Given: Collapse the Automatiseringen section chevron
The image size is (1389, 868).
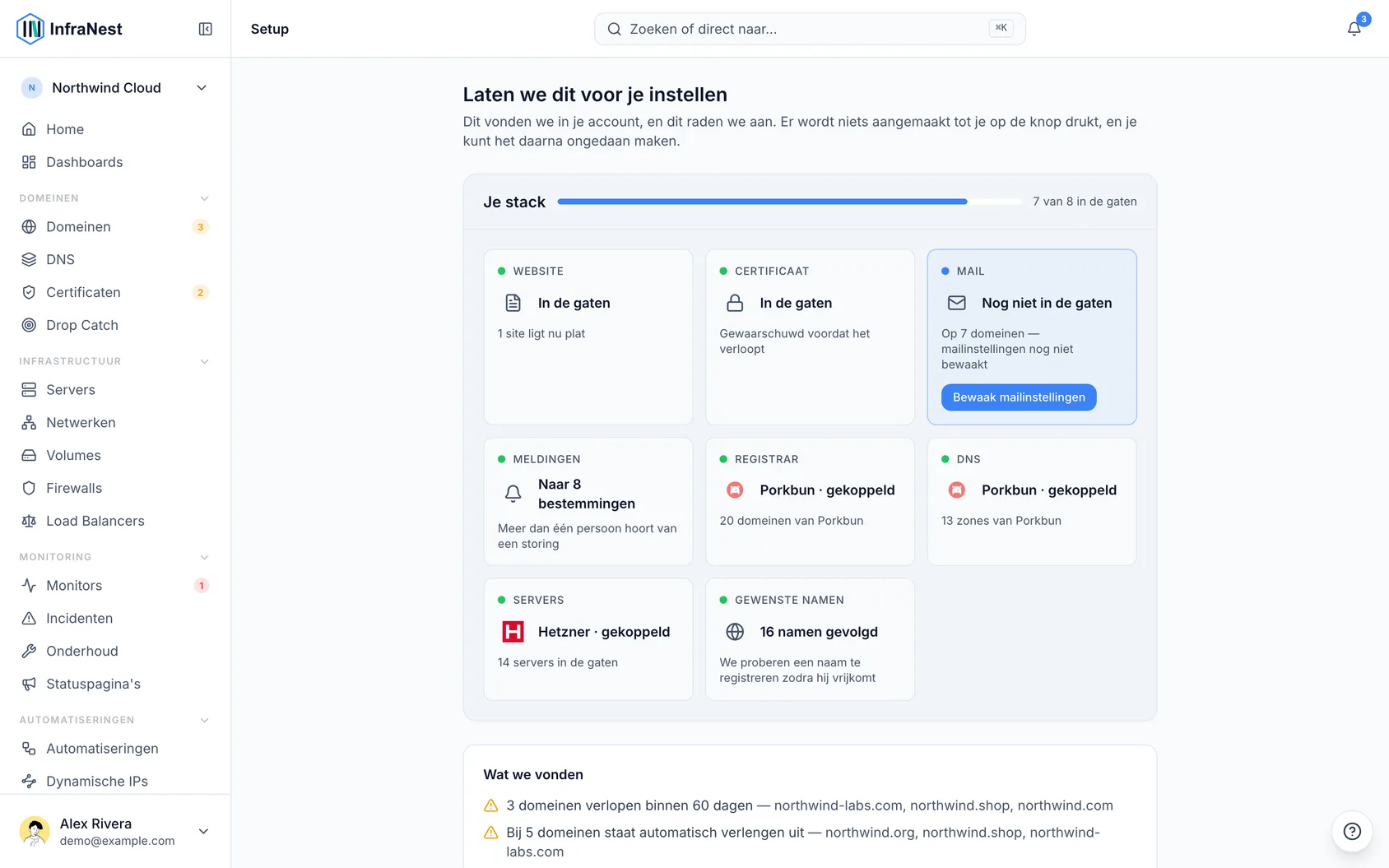Looking at the screenshot, I should (x=204, y=720).
